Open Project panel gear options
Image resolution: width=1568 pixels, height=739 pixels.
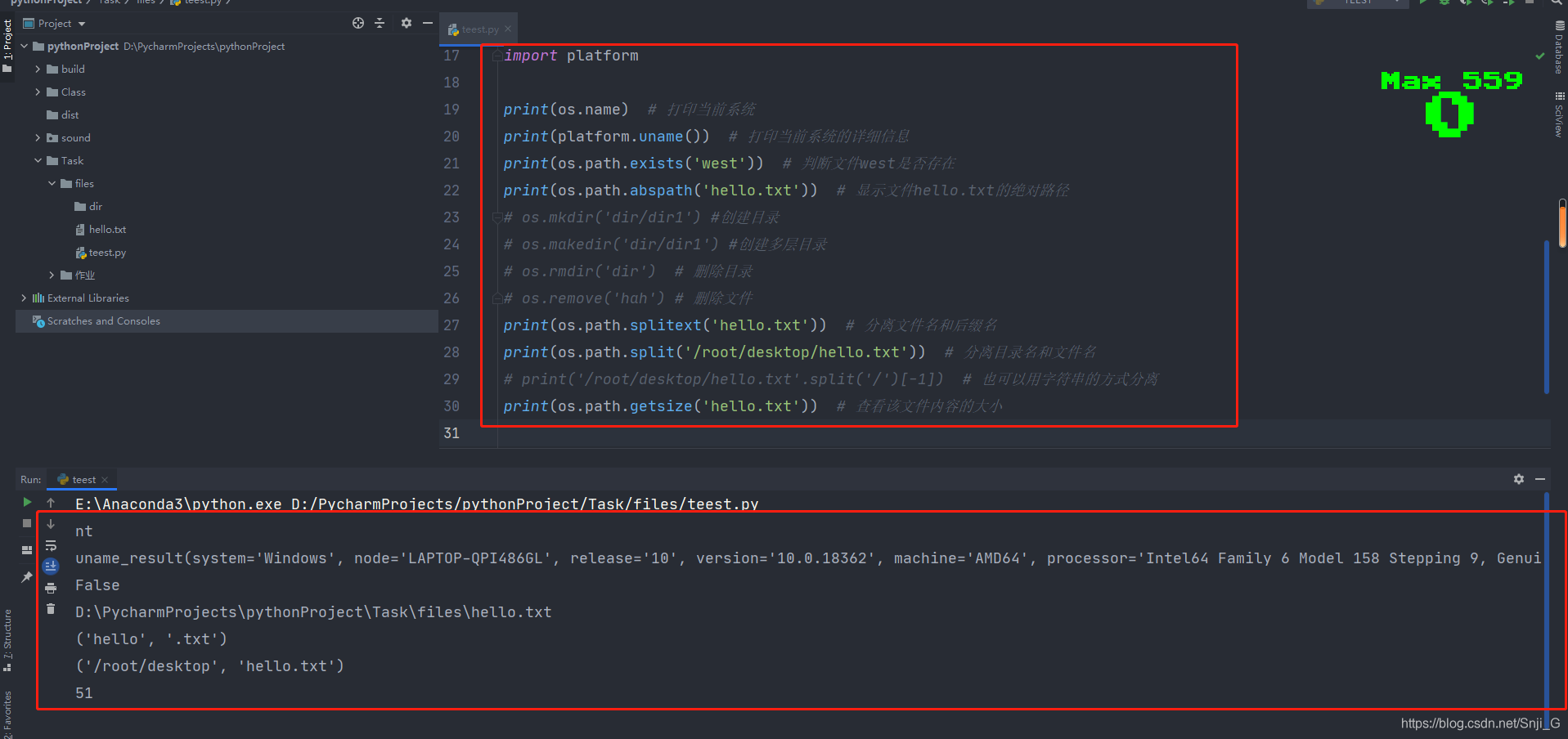[x=407, y=23]
